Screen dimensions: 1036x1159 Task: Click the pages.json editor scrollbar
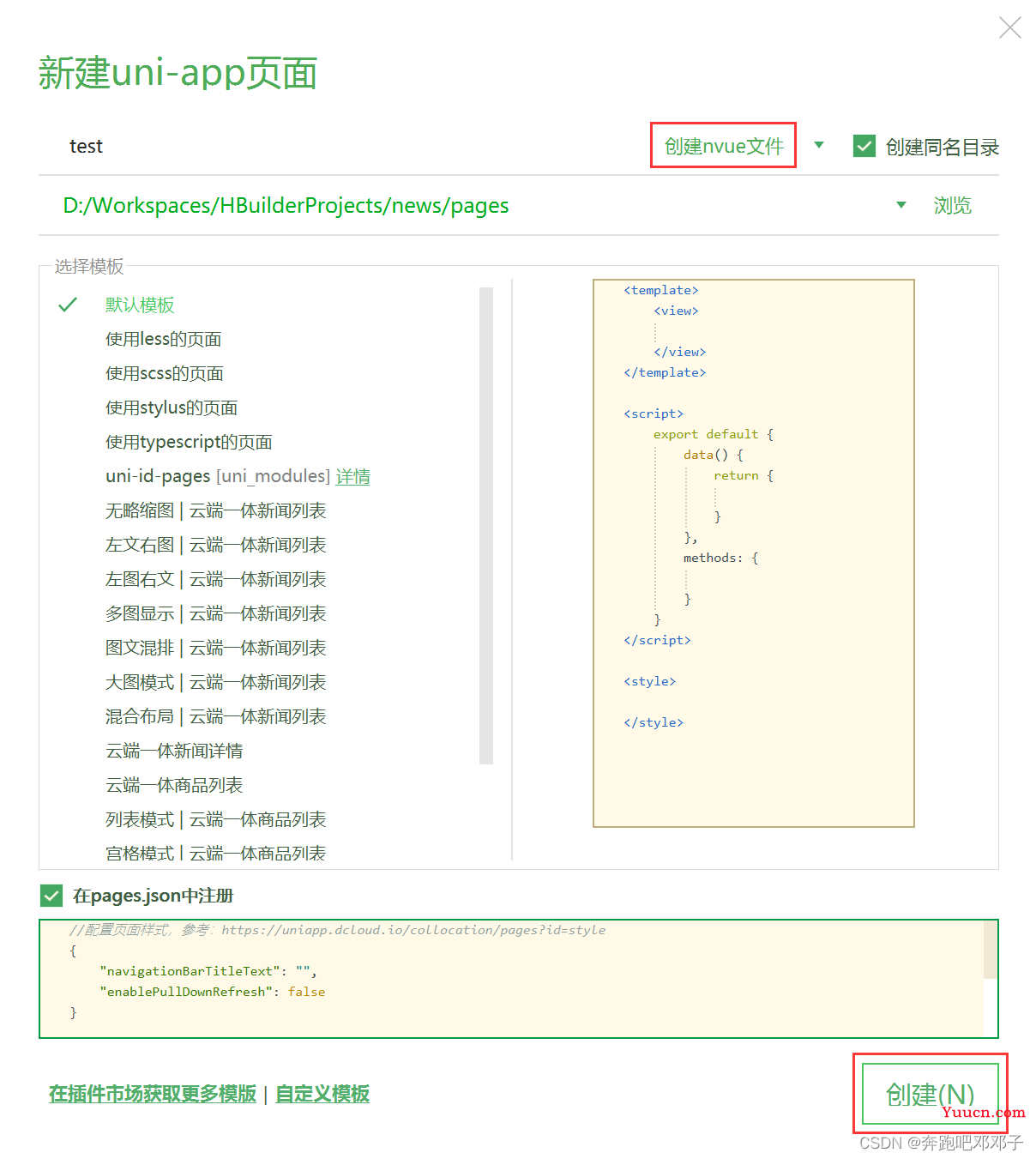(991, 950)
